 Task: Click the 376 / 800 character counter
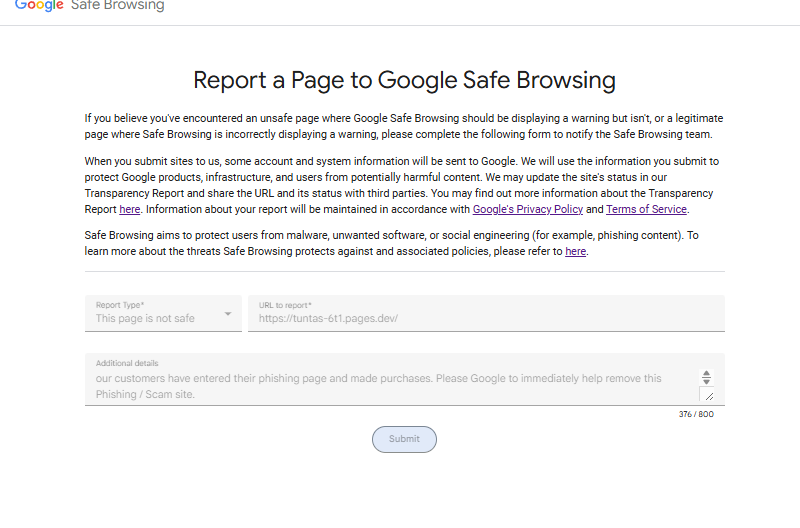click(x=696, y=414)
